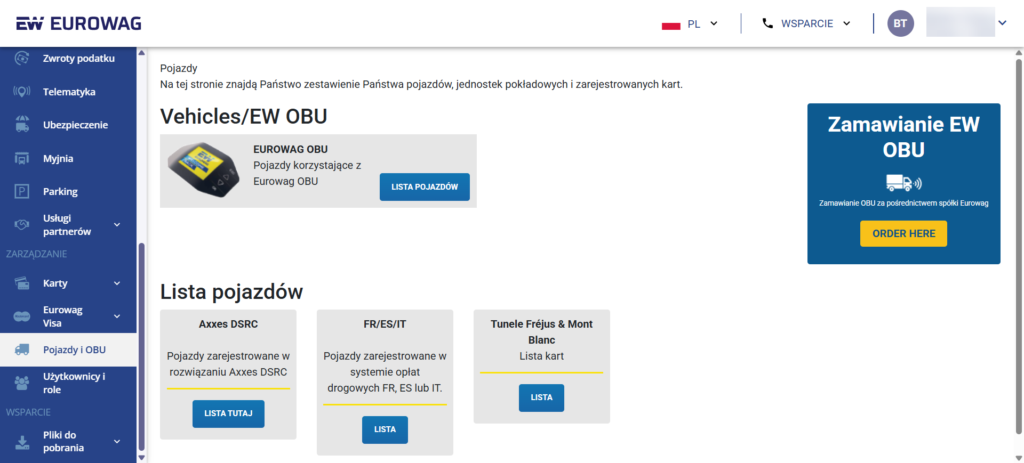
Task: Click the Ubezpieczenie truck icon
Action: (22, 125)
